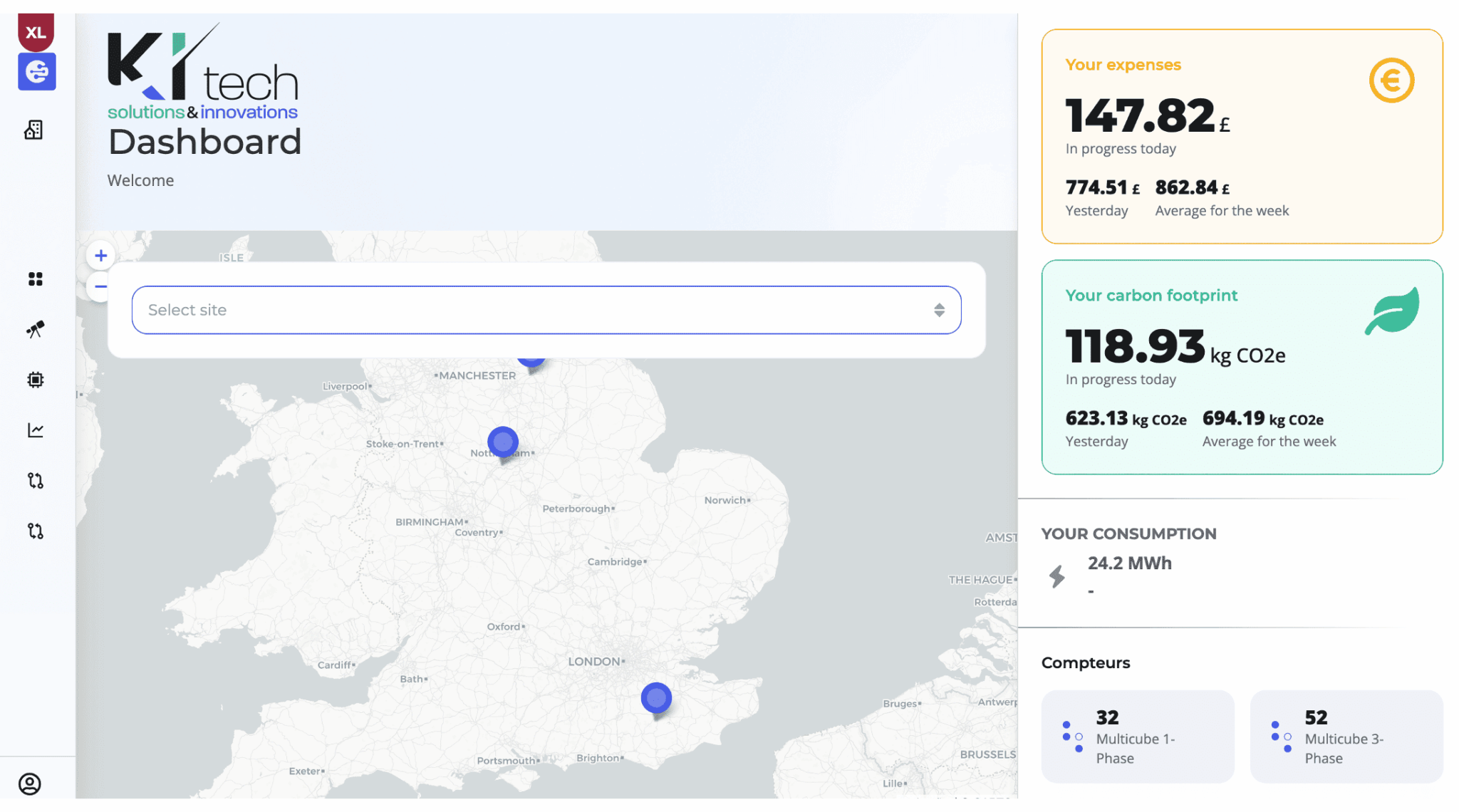Click the second compare arrows icon
The image size is (1459, 812).
point(36,531)
